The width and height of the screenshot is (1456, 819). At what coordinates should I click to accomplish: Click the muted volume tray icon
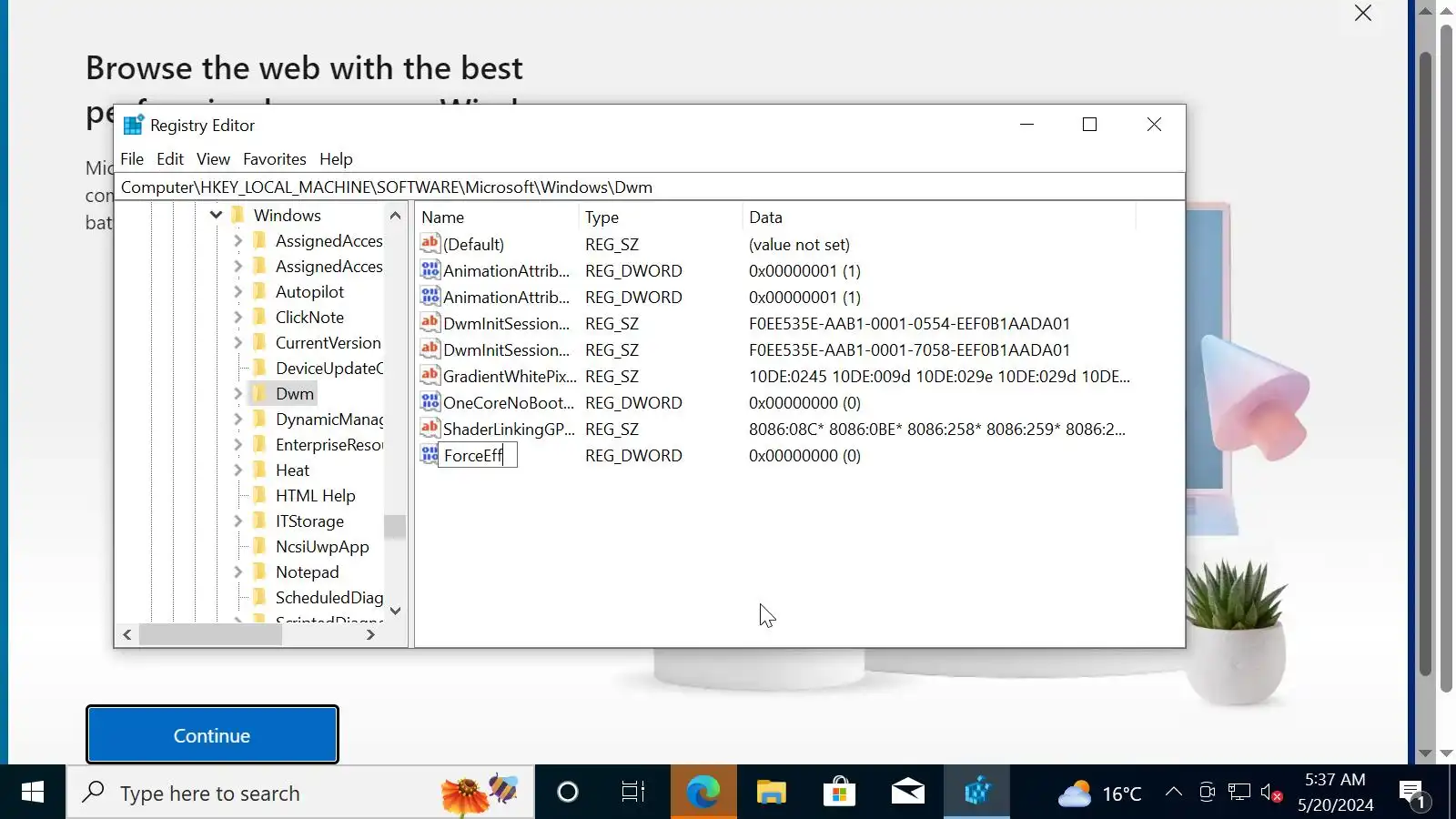click(1272, 793)
